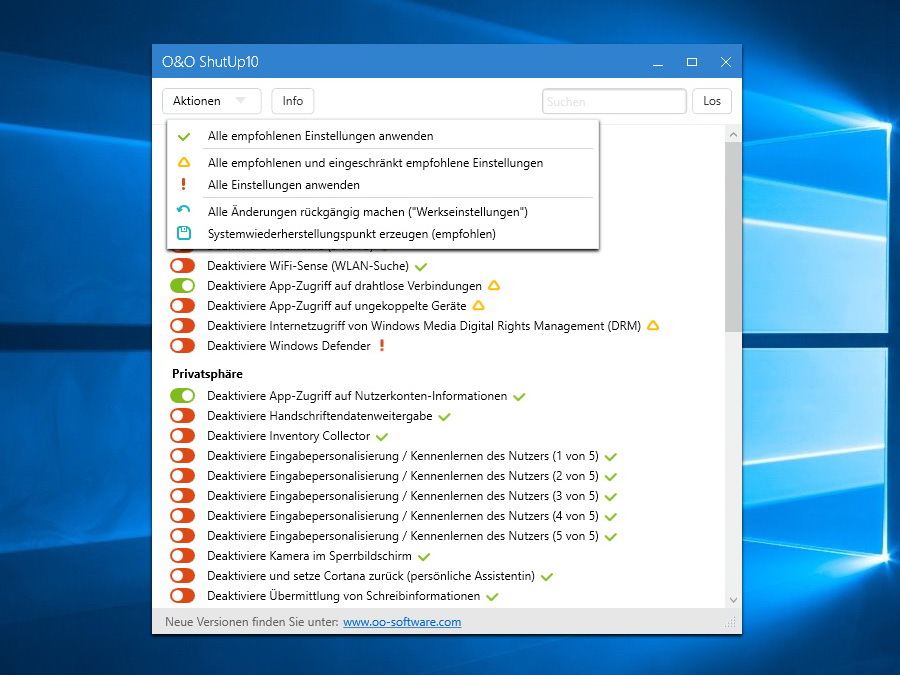The height and width of the screenshot is (675, 900).
Task: Click warning triangle next to DRM entry
Action: (653, 325)
